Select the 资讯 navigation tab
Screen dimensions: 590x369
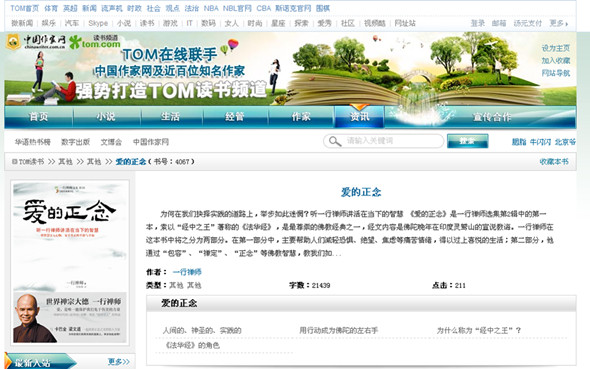pos(359,117)
